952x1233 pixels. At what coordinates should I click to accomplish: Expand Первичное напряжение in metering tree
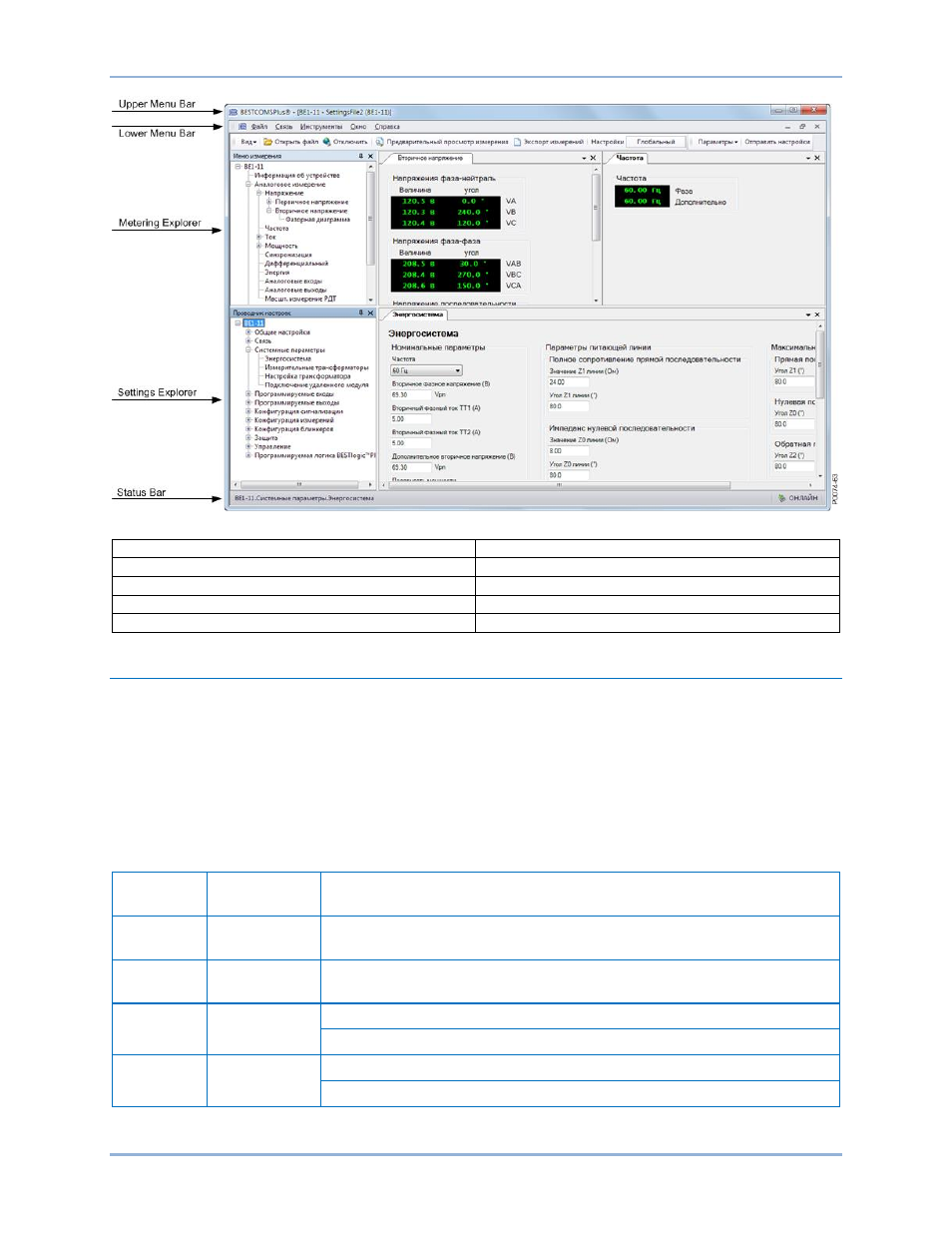(x=268, y=202)
